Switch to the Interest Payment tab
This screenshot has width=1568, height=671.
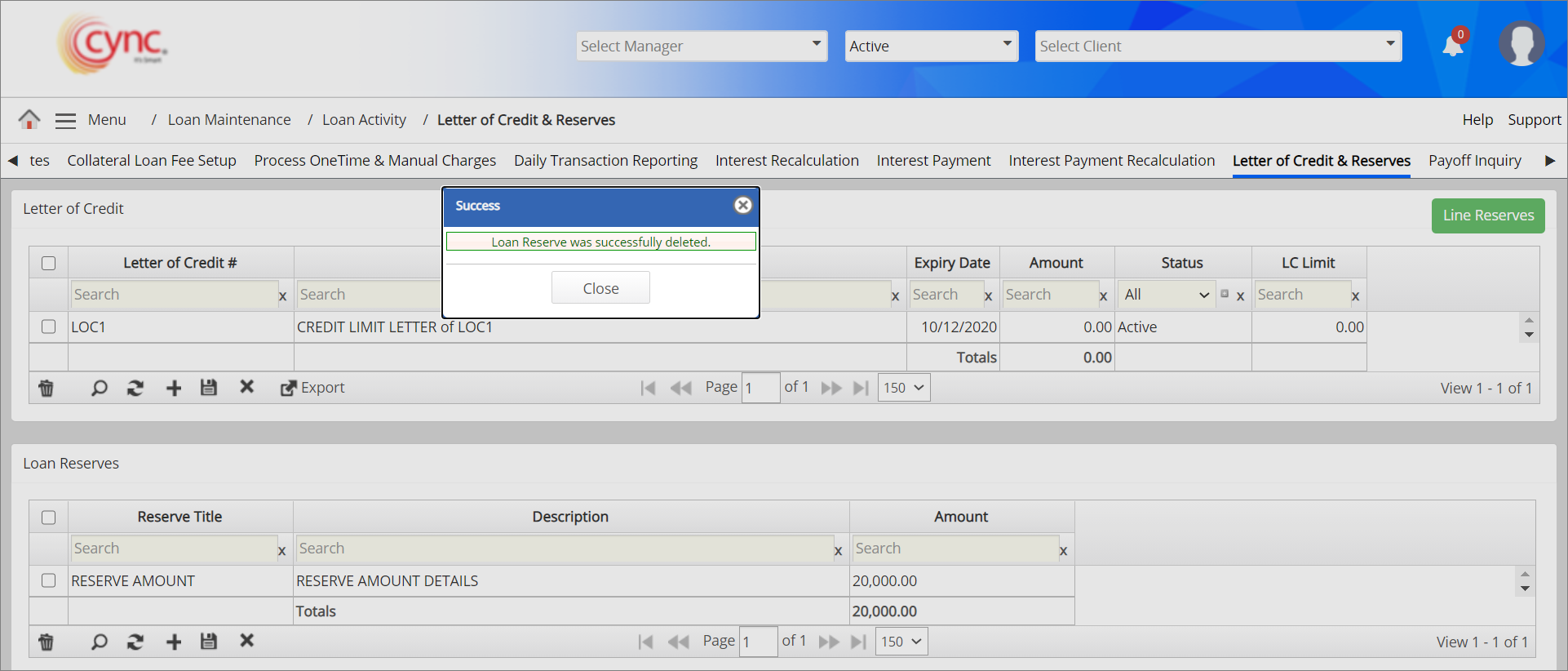933,161
